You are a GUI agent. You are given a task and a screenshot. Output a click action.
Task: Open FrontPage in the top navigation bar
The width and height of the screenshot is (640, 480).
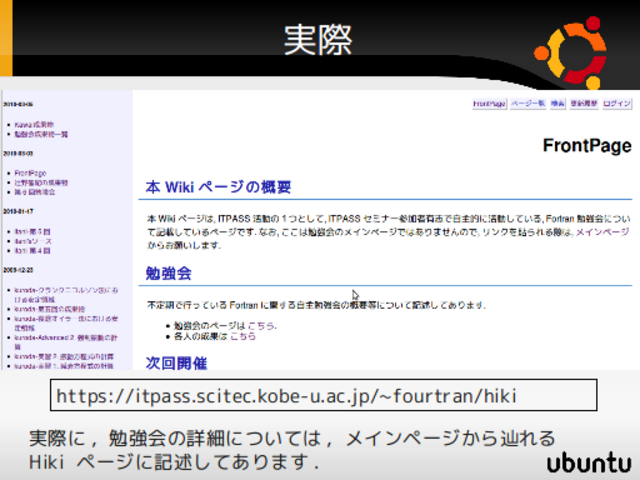[489, 104]
